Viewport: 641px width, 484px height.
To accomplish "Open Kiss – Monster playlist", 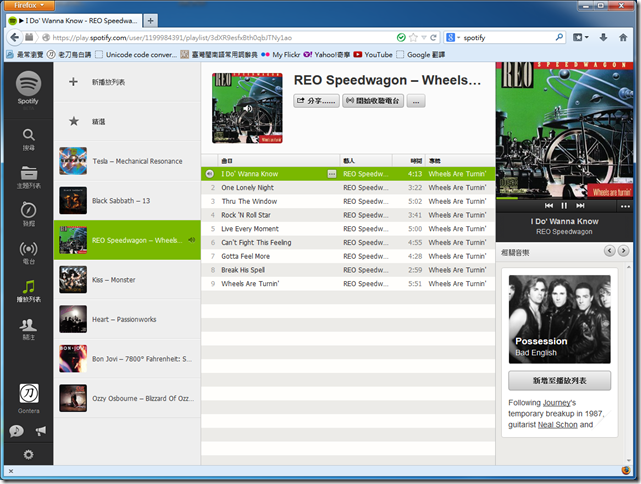I will click(x=127, y=280).
